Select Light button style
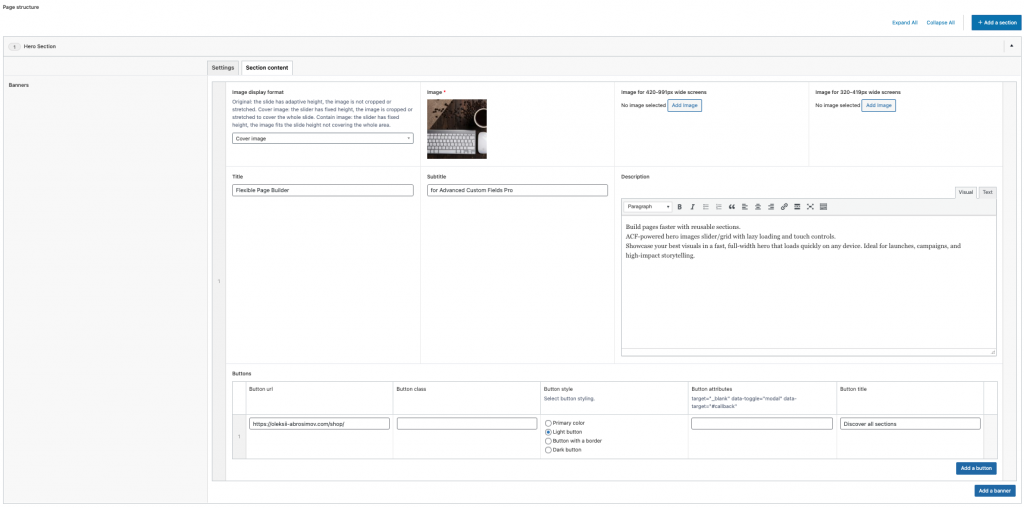This screenshot has height=508, width=1024. coord(548,432)
